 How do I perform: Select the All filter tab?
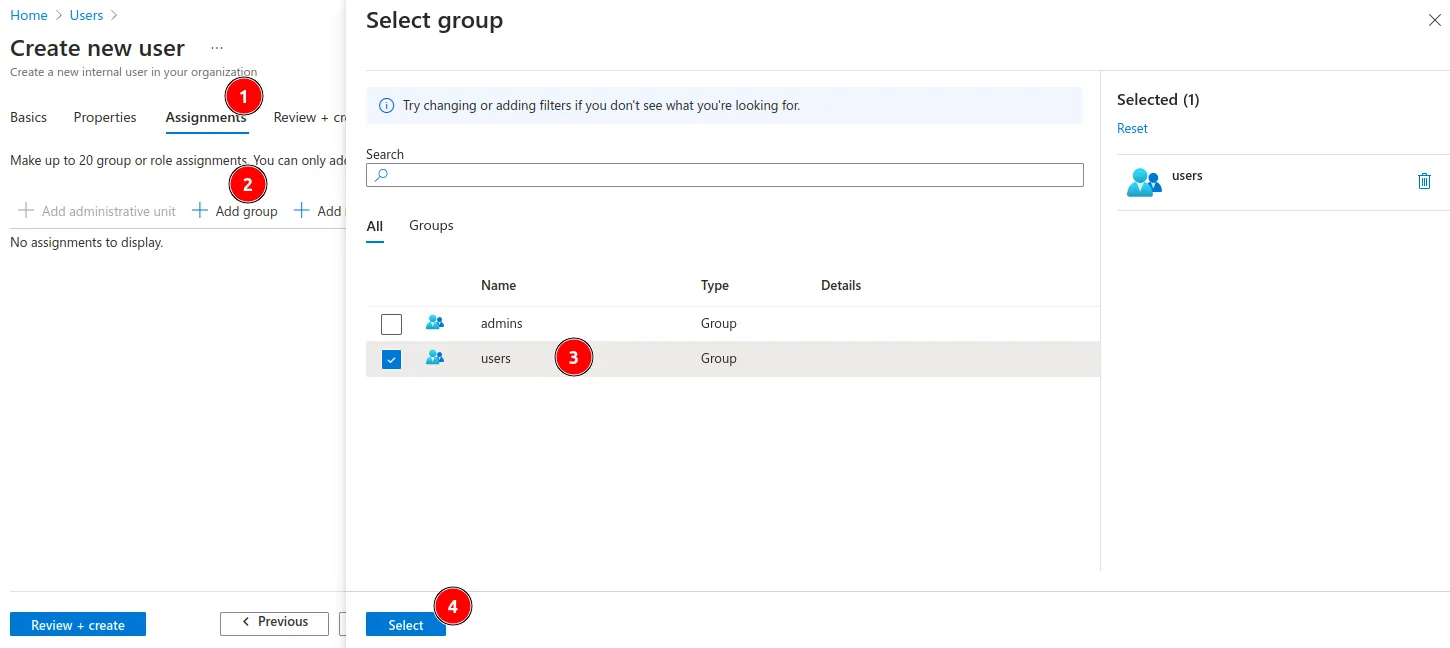(374, 227)
